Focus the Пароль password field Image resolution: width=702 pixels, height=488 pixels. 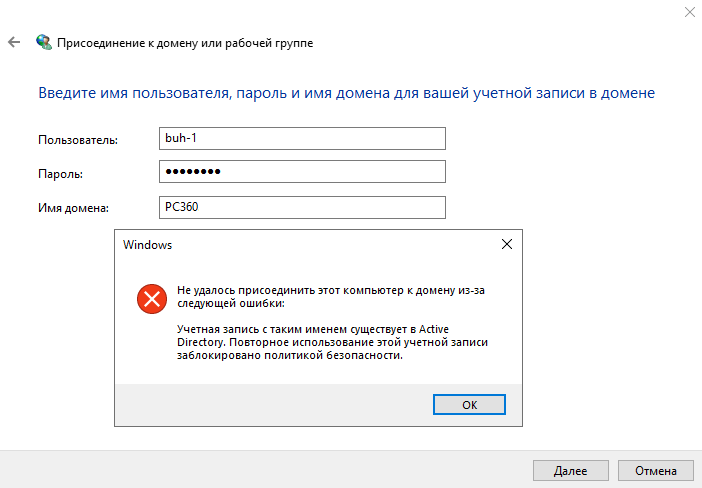[301, 173]
